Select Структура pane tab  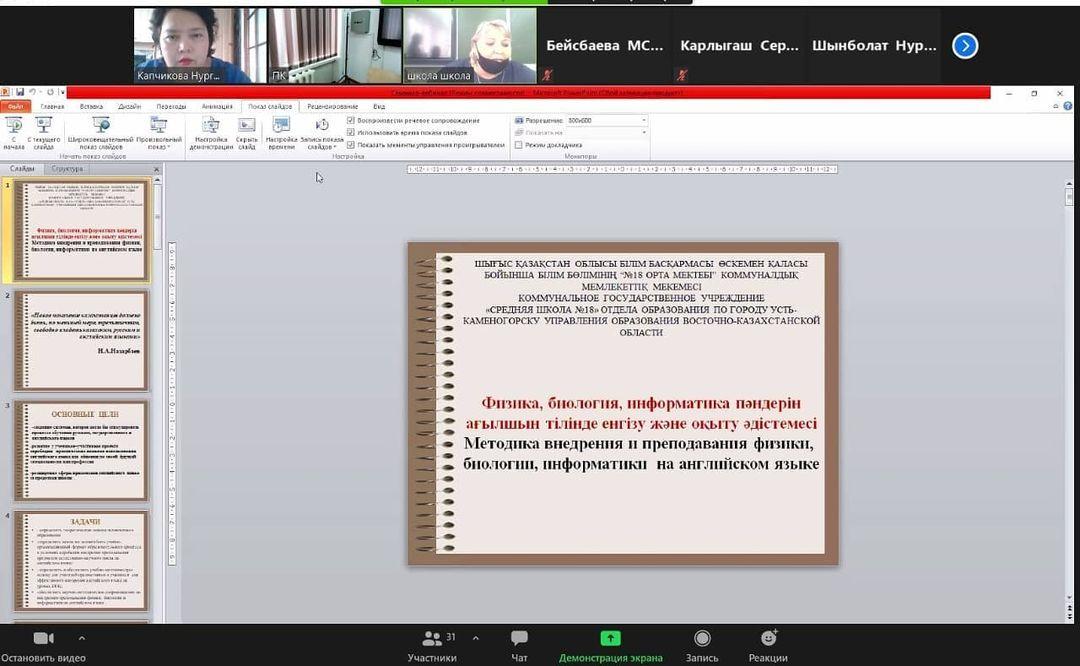[x=67, y=169]
